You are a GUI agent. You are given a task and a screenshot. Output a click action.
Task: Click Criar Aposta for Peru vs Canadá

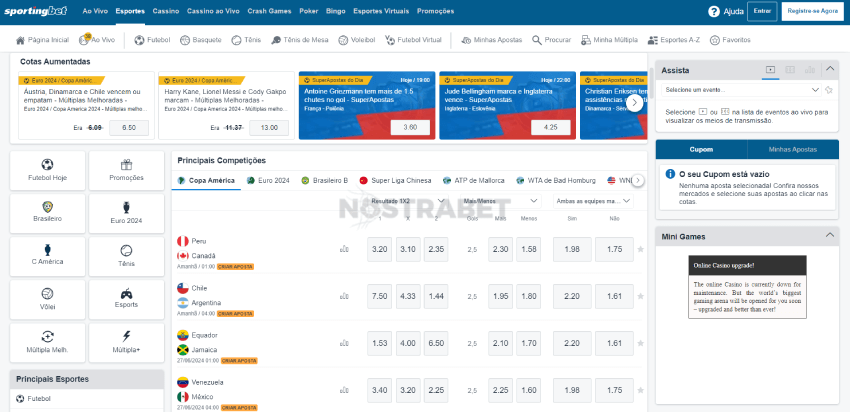tap(235, 267)
